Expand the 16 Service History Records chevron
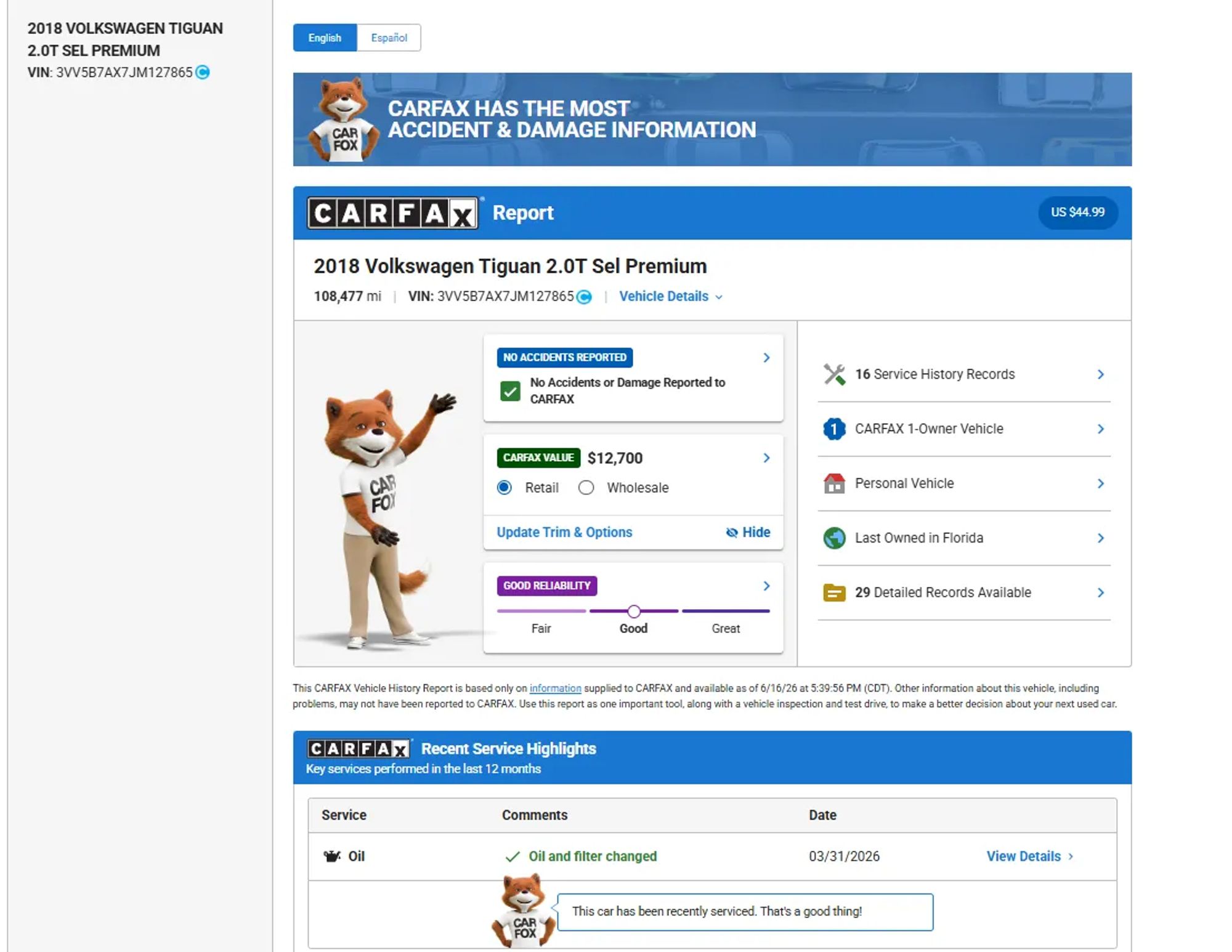 1101,374
